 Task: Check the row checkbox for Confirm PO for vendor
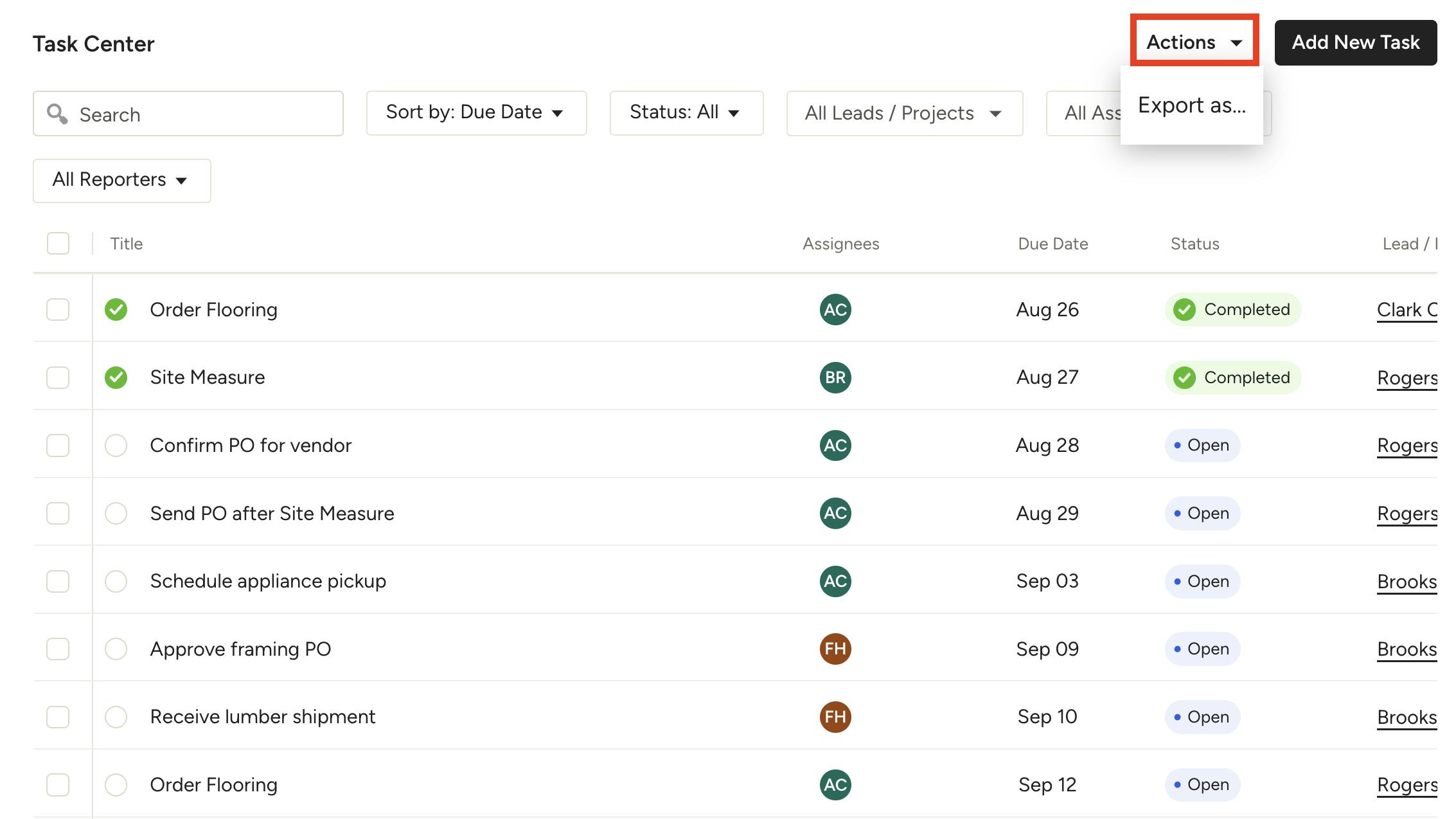tap(58, 445)
